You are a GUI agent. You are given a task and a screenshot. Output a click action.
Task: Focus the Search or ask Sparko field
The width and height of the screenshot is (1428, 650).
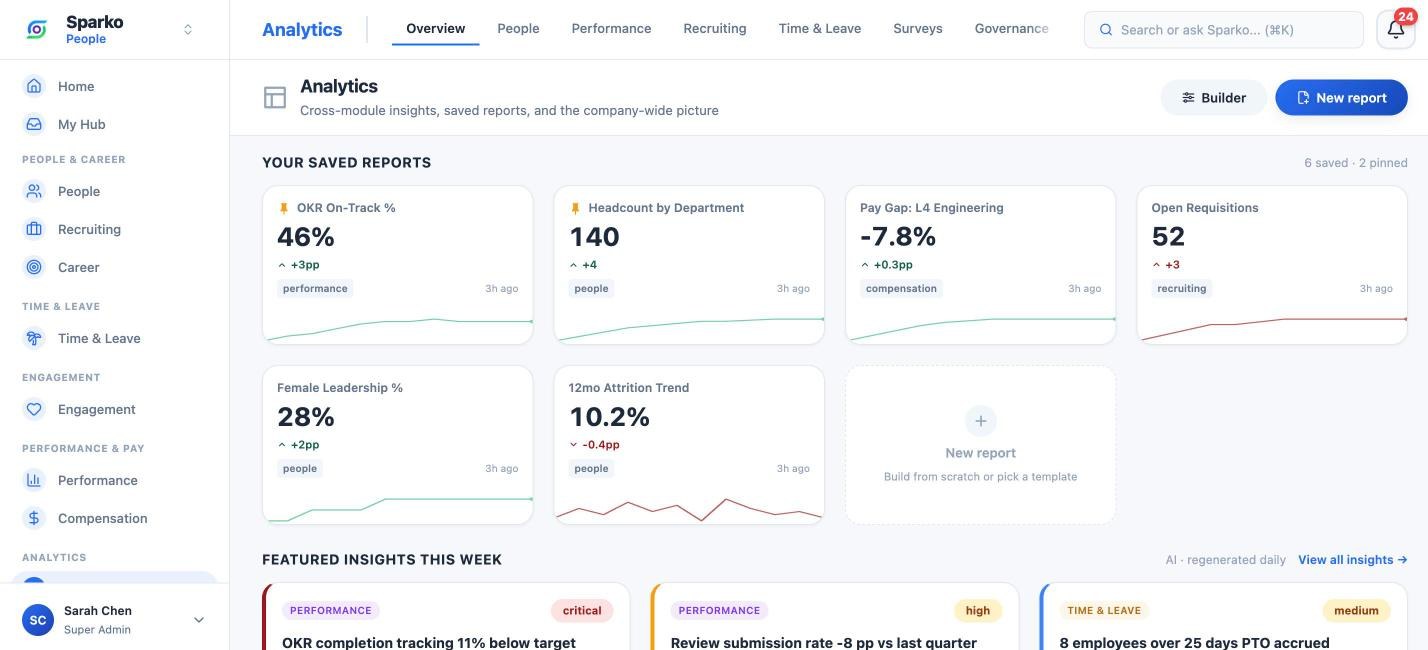(1223, 30)
